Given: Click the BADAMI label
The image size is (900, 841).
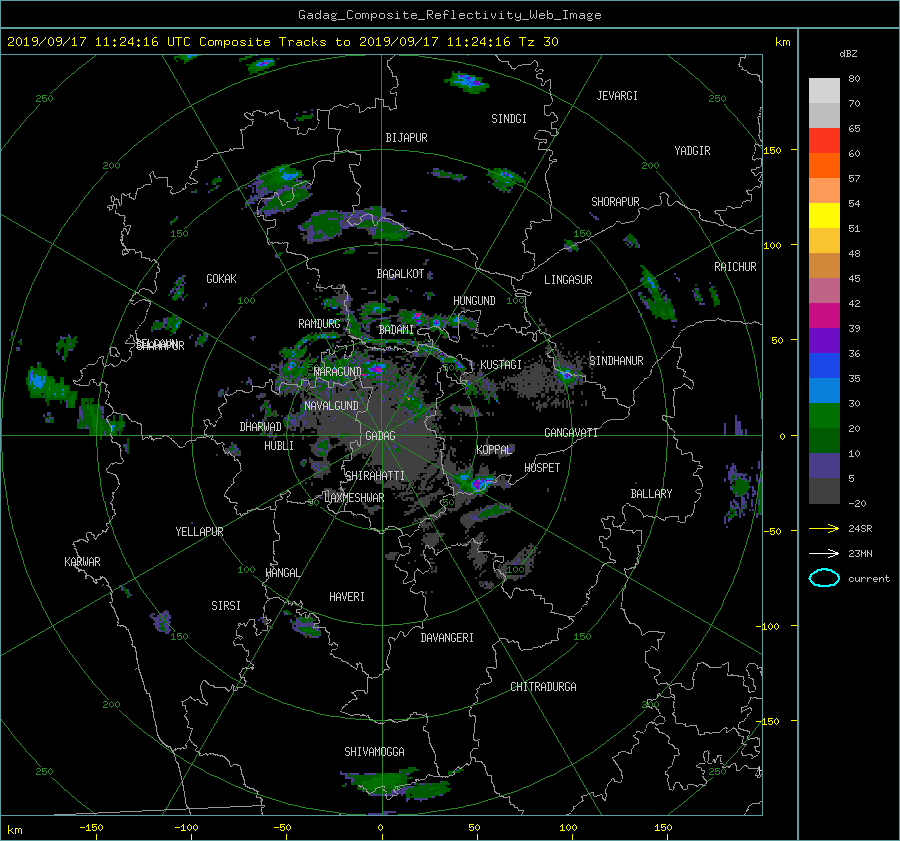Looking at the screenshot, I should coord(396,330).
